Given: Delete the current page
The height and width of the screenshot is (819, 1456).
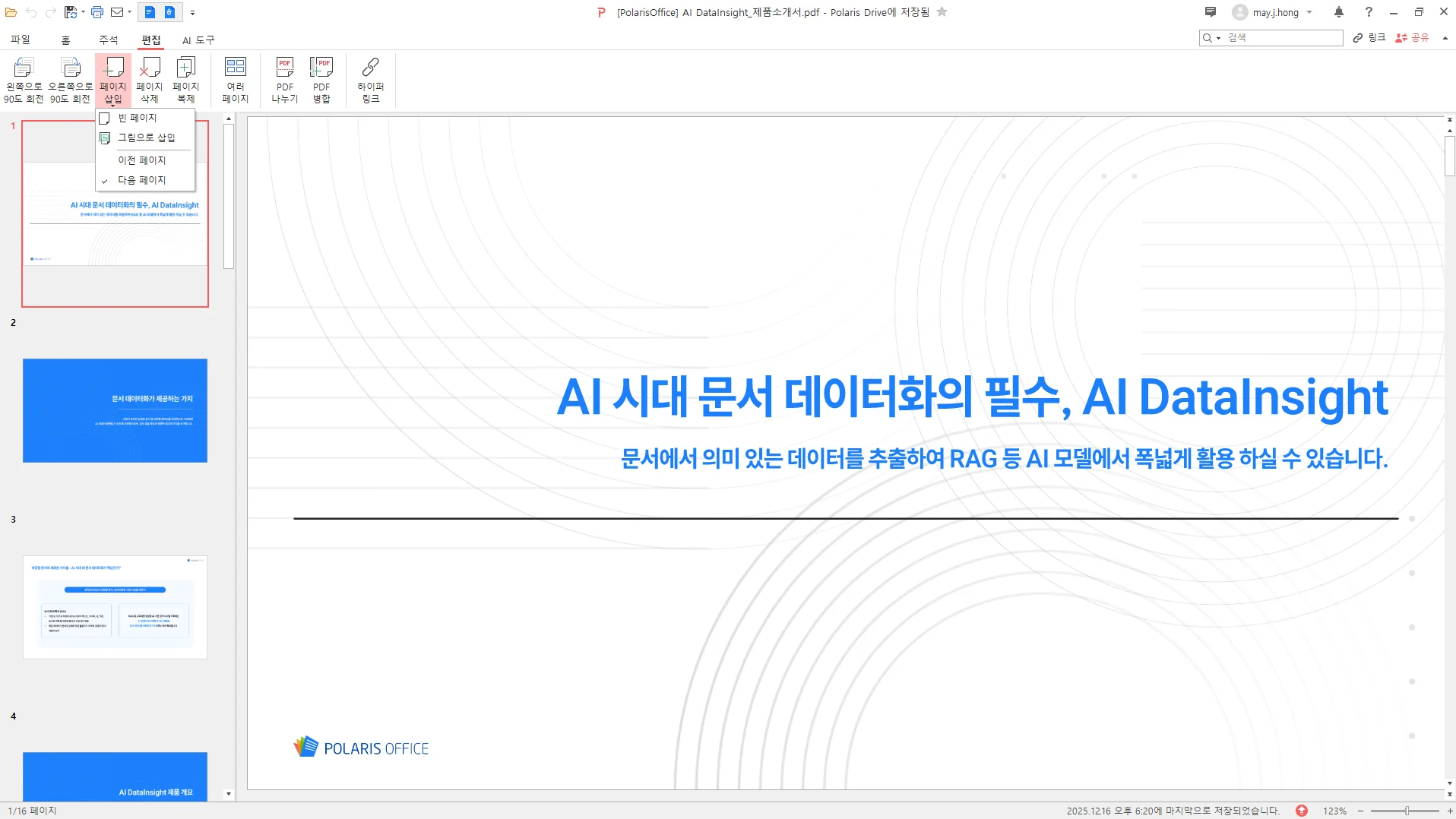Looking at the screenshot, I should (x=149, y=78).
